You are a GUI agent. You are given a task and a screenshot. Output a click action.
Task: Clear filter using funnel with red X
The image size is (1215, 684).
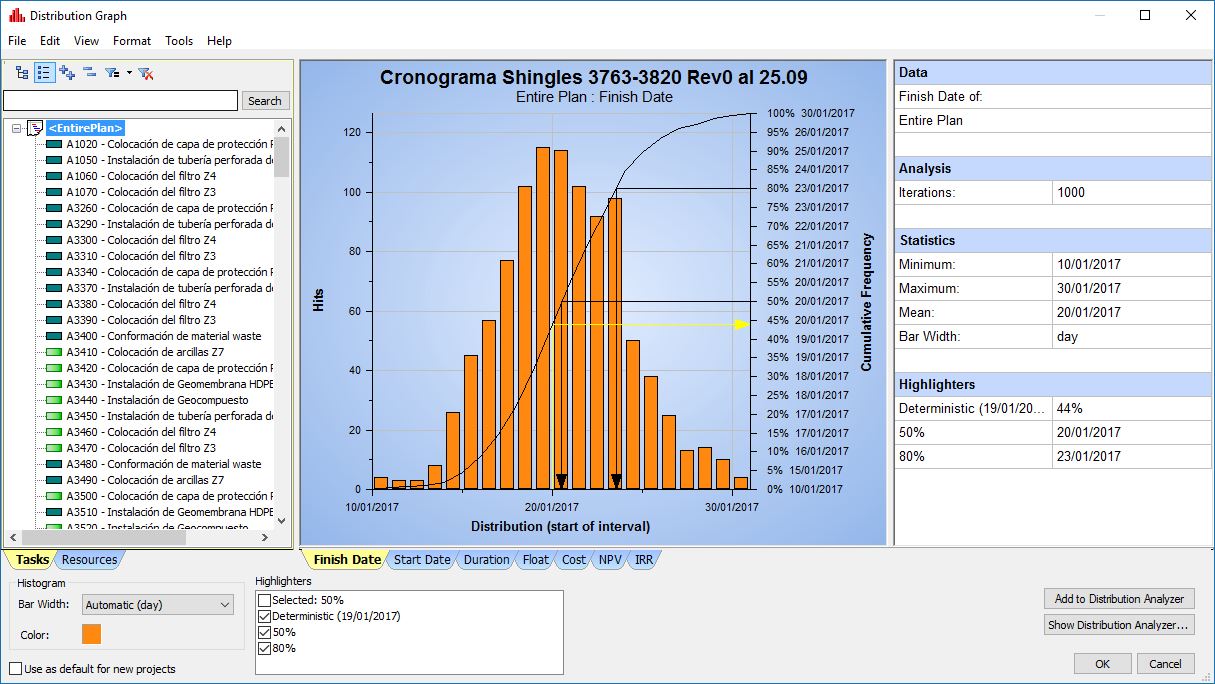(x=145, y=73)
